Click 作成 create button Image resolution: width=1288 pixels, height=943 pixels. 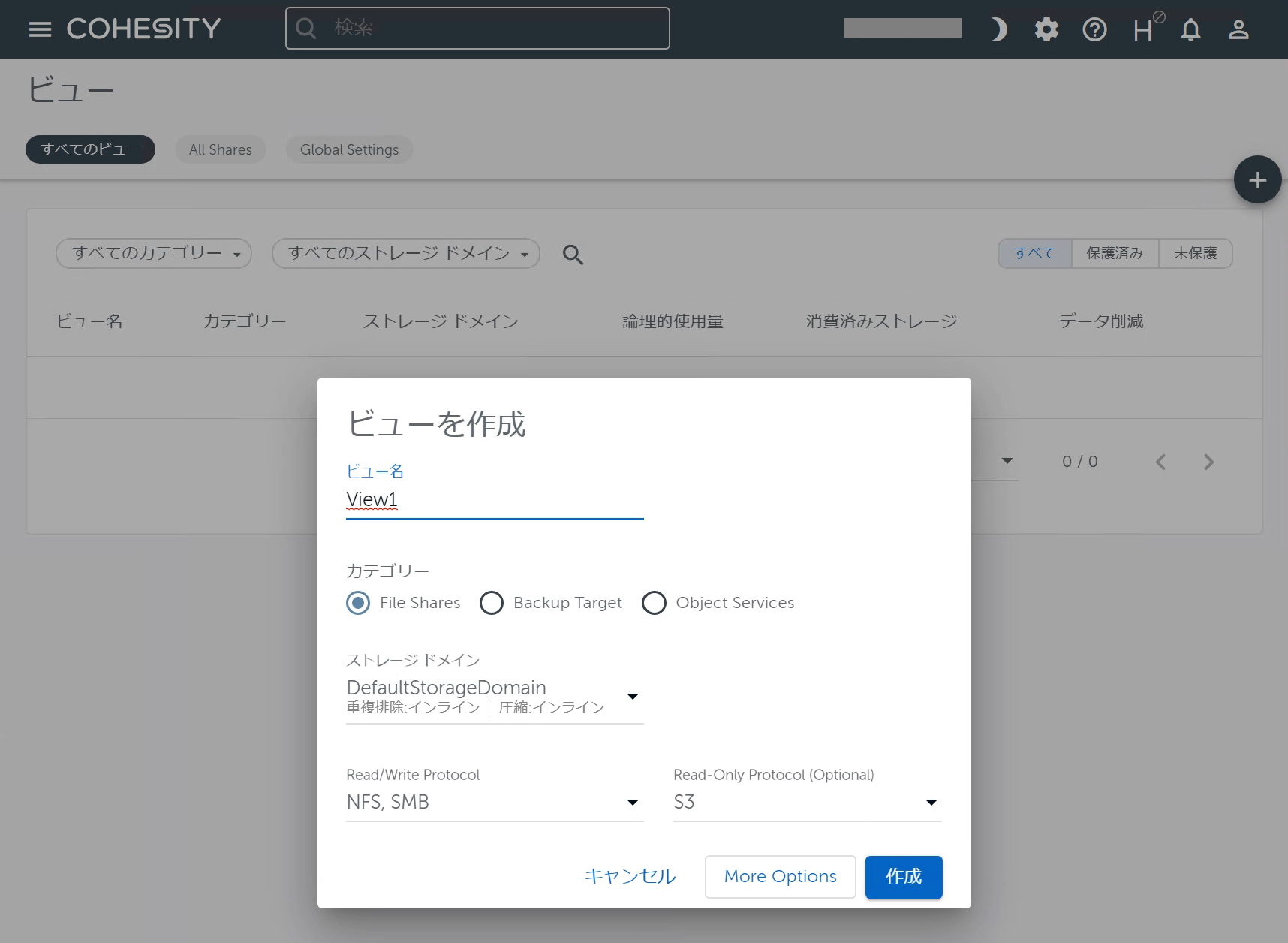pyautogui.click(x=904, y=876)
